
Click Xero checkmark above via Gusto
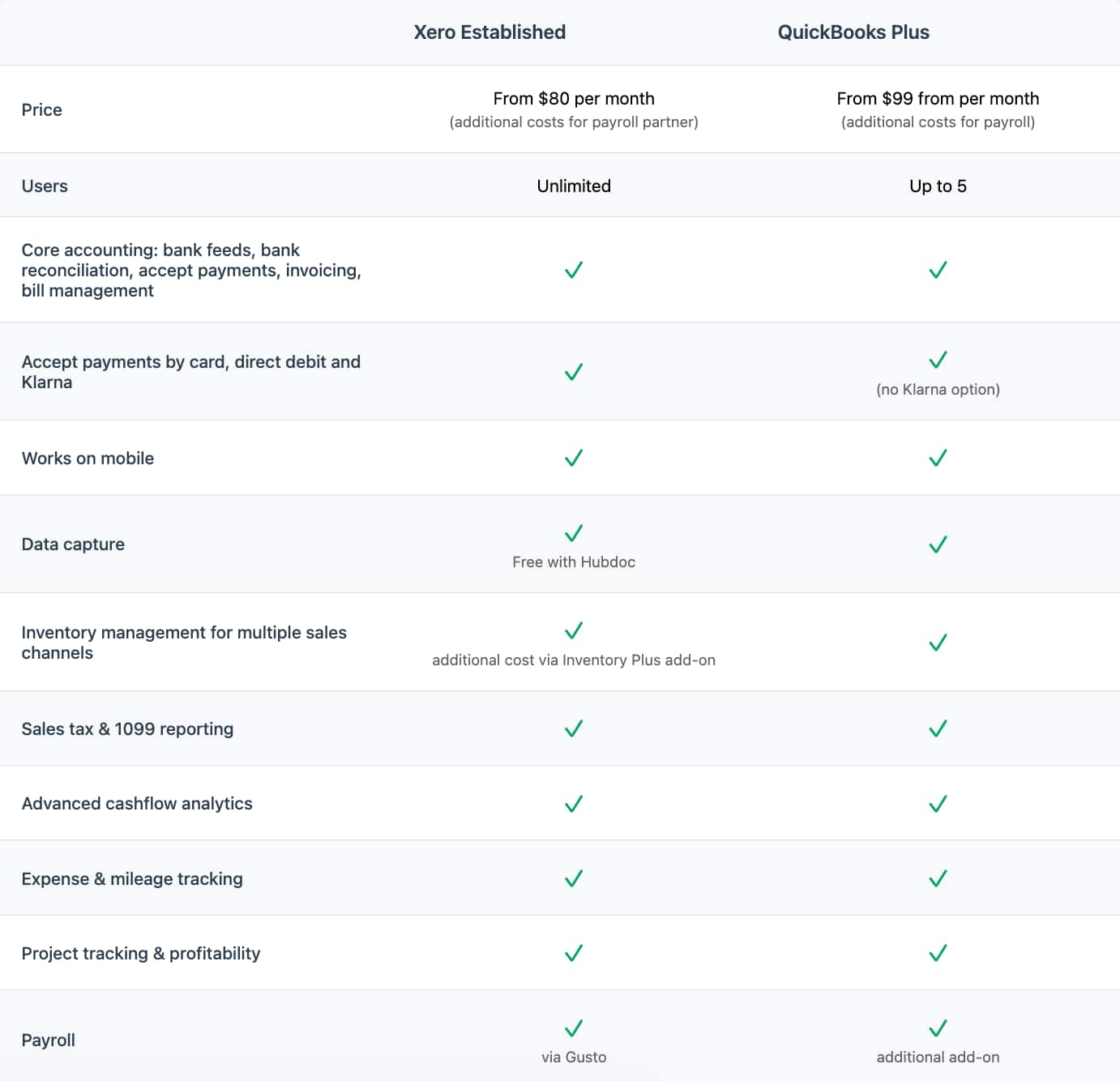574,1028
